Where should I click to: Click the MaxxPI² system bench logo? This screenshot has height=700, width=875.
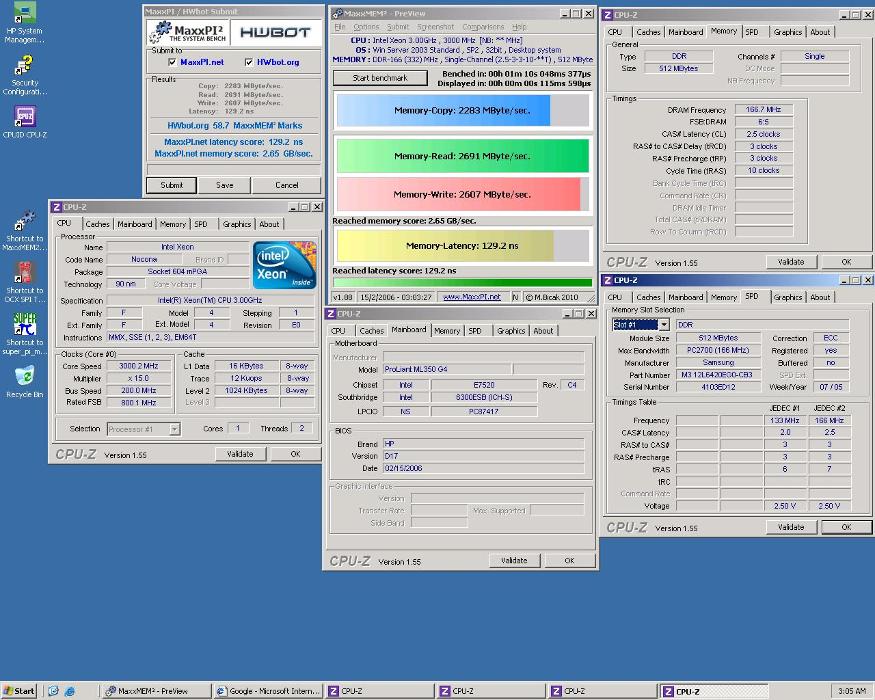coord(188,32)
